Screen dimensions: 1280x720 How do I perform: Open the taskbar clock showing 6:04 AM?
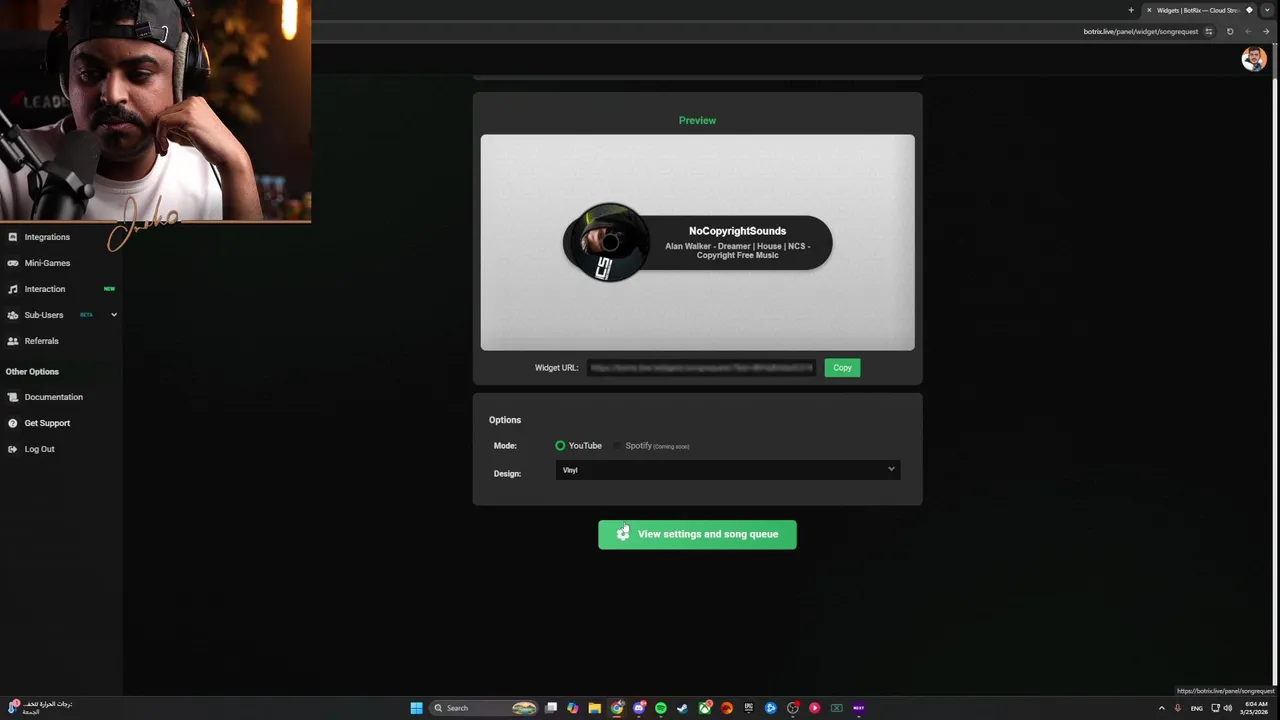coord(1255,708)
